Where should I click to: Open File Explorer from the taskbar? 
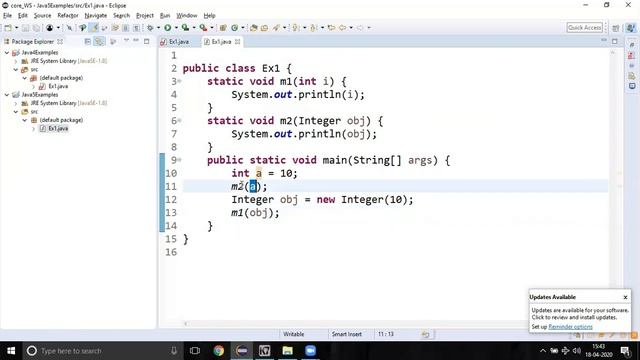pos(287,351)
